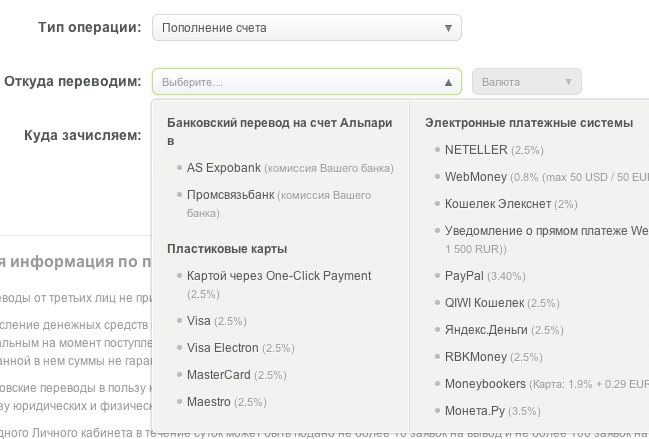The height and width of the screenshot is (439, 649).
Task: Click the Тип операции label
Action: (89, 27)
